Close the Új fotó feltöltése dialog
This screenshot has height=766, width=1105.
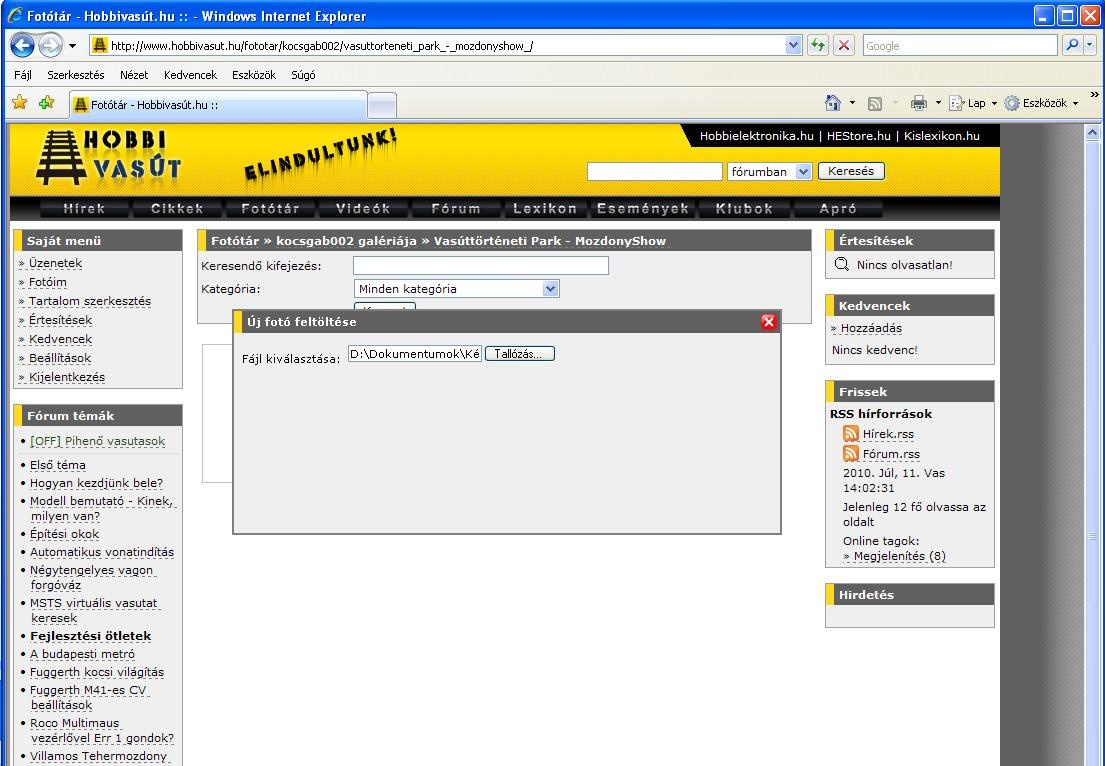coord(768,322)
